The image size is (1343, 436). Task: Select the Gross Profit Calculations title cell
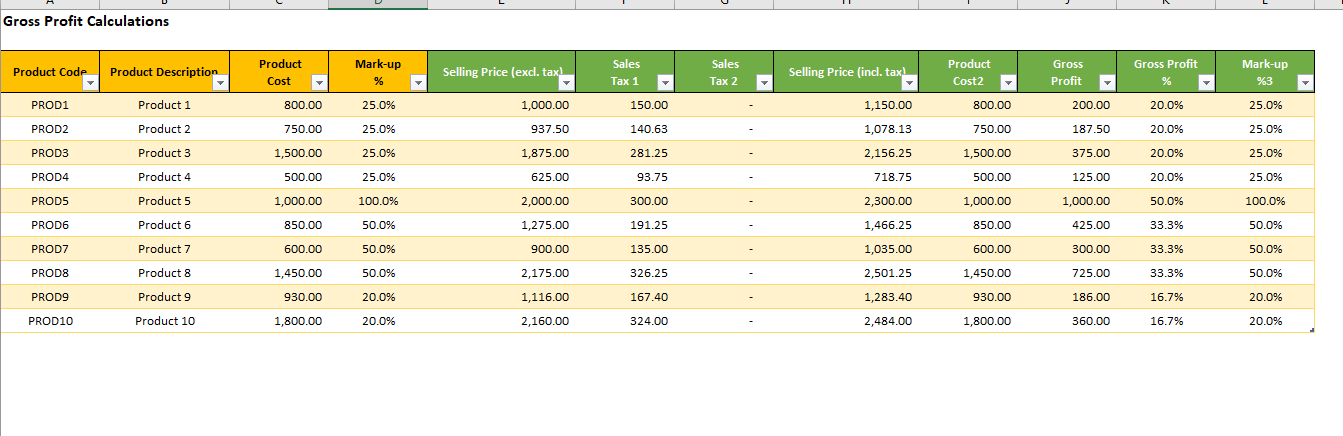click(x=87, y=21)
